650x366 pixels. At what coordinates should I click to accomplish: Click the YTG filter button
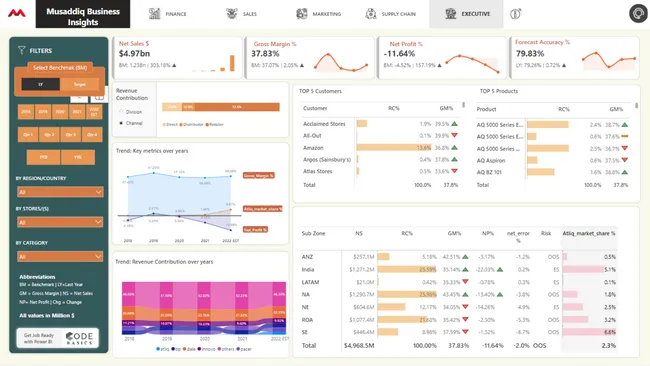(x=78, y=157)
